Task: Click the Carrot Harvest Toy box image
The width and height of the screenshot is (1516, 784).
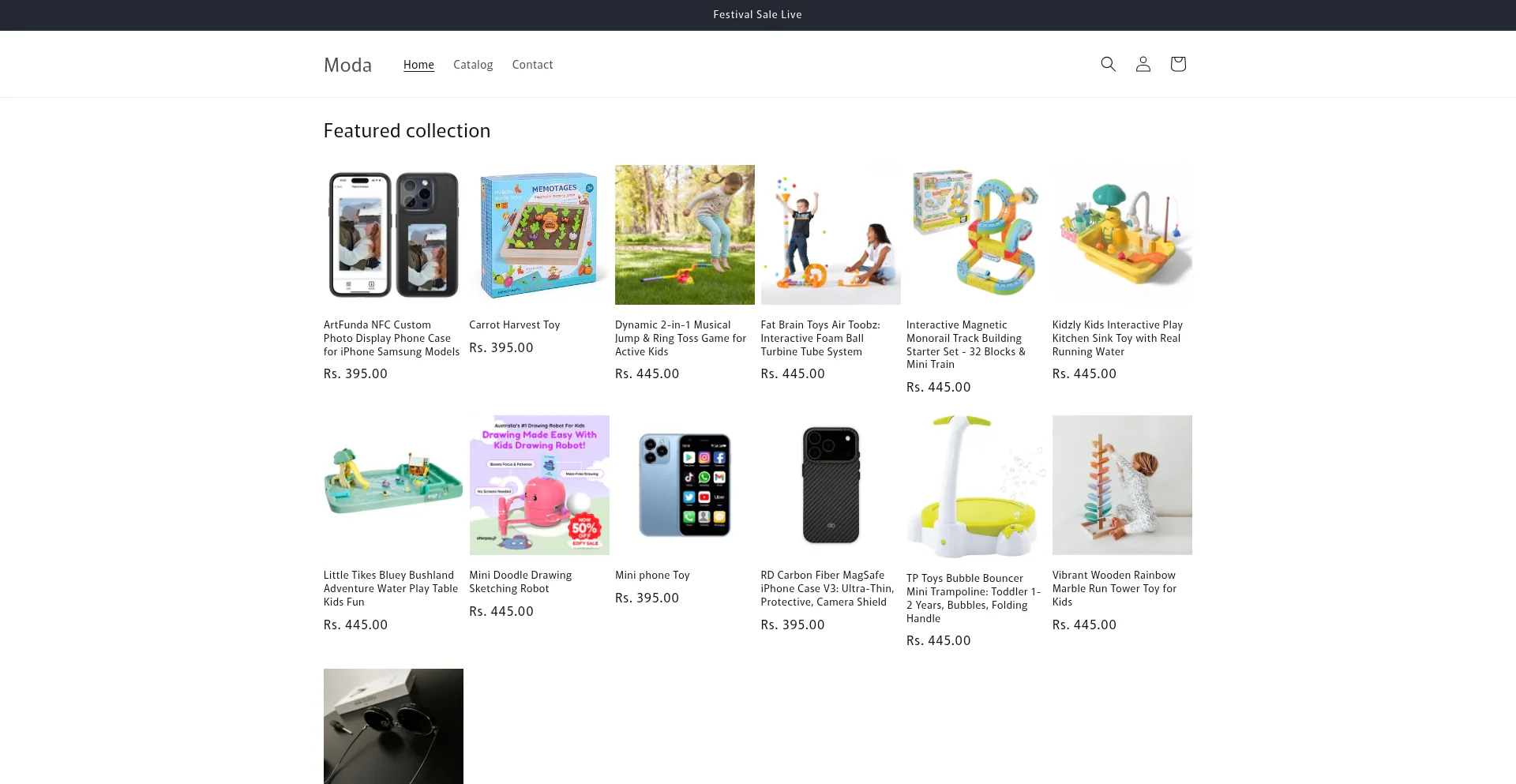Action: click(539, 234)
